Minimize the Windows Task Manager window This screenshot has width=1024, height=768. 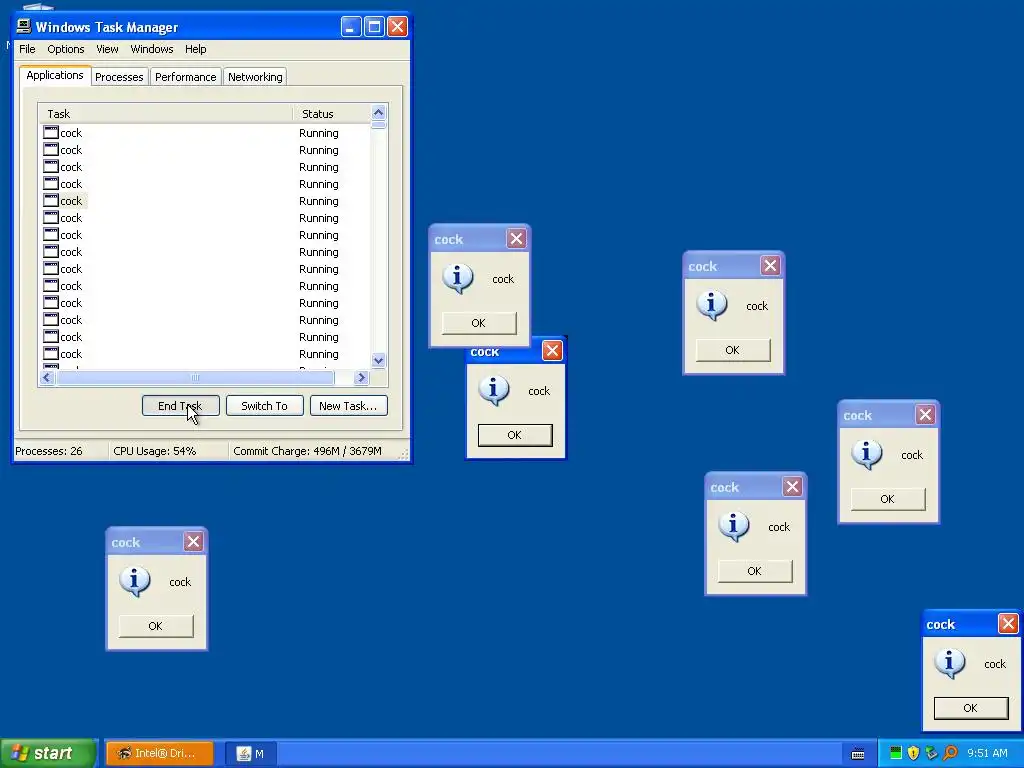tap(351, 27)
